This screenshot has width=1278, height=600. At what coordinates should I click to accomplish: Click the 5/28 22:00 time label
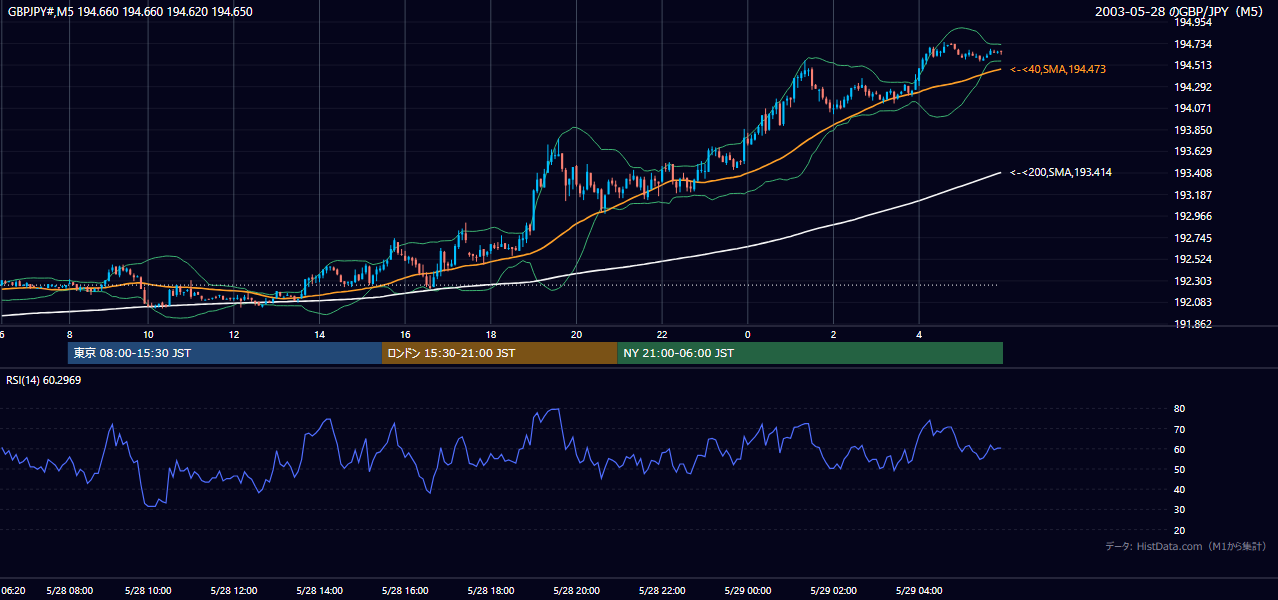(662, 590)
